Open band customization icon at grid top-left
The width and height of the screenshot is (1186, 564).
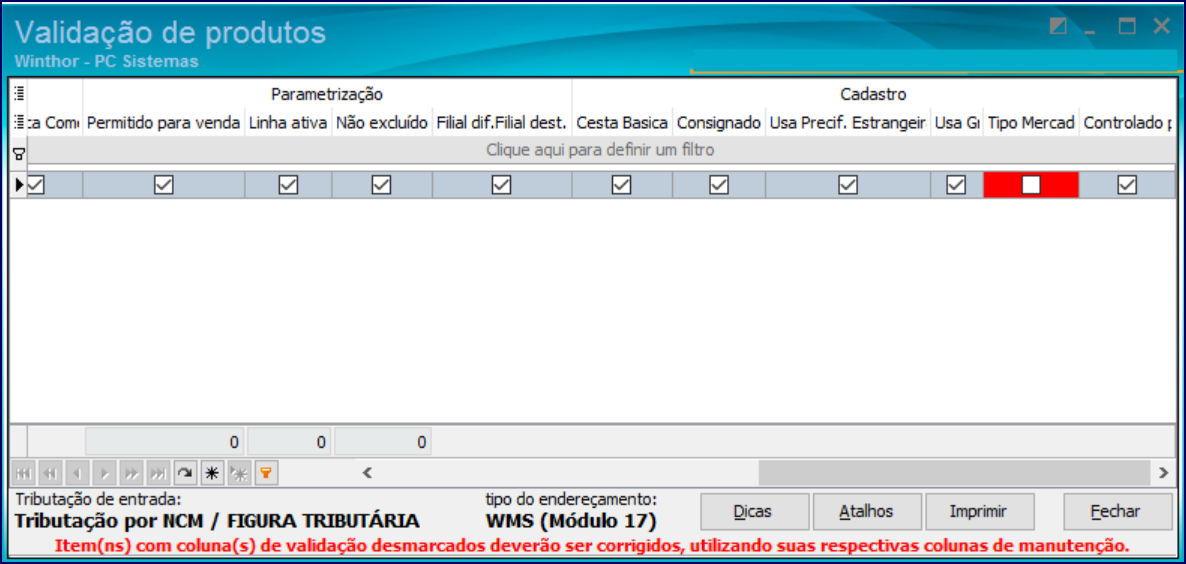point(19,94)
